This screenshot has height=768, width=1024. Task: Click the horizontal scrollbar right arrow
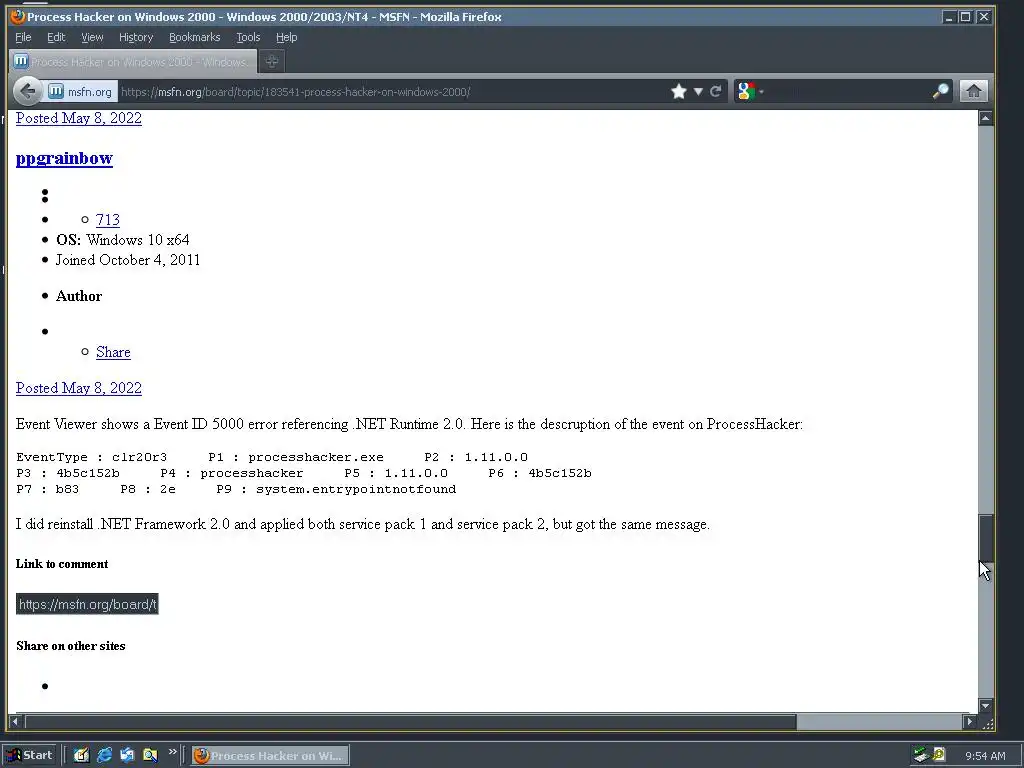[970, 722]
